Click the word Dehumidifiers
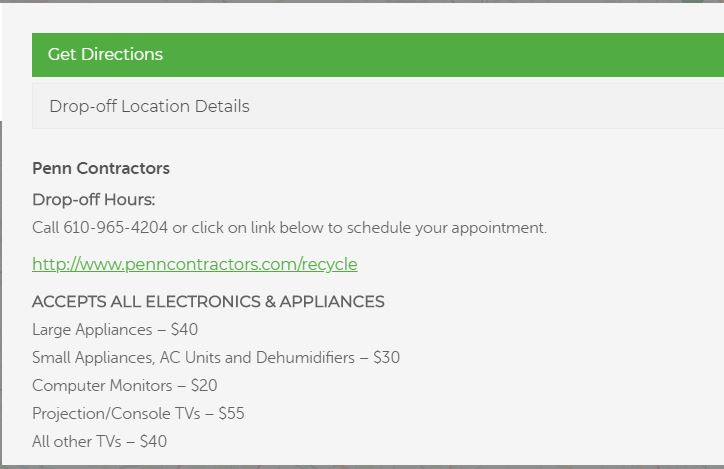 pyautogui.click(x=305, y=357)
